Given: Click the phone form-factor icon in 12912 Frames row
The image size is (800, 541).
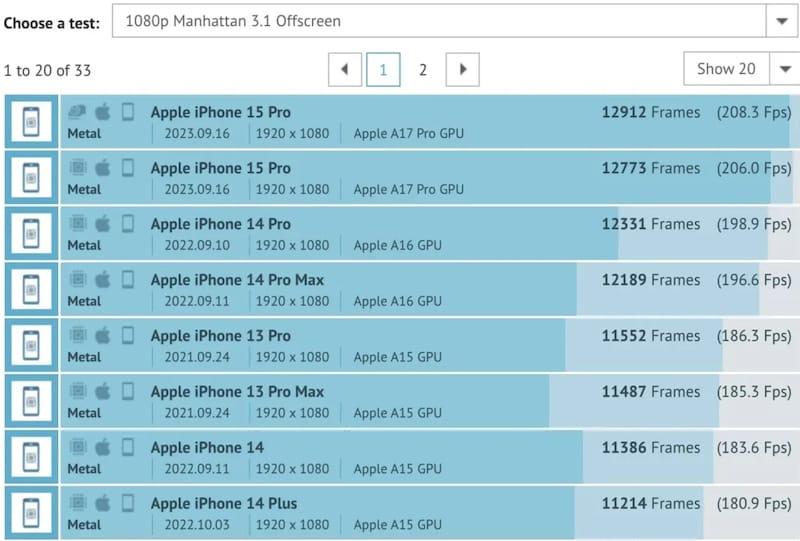Looking at the screenshot, I should point(128,111).
